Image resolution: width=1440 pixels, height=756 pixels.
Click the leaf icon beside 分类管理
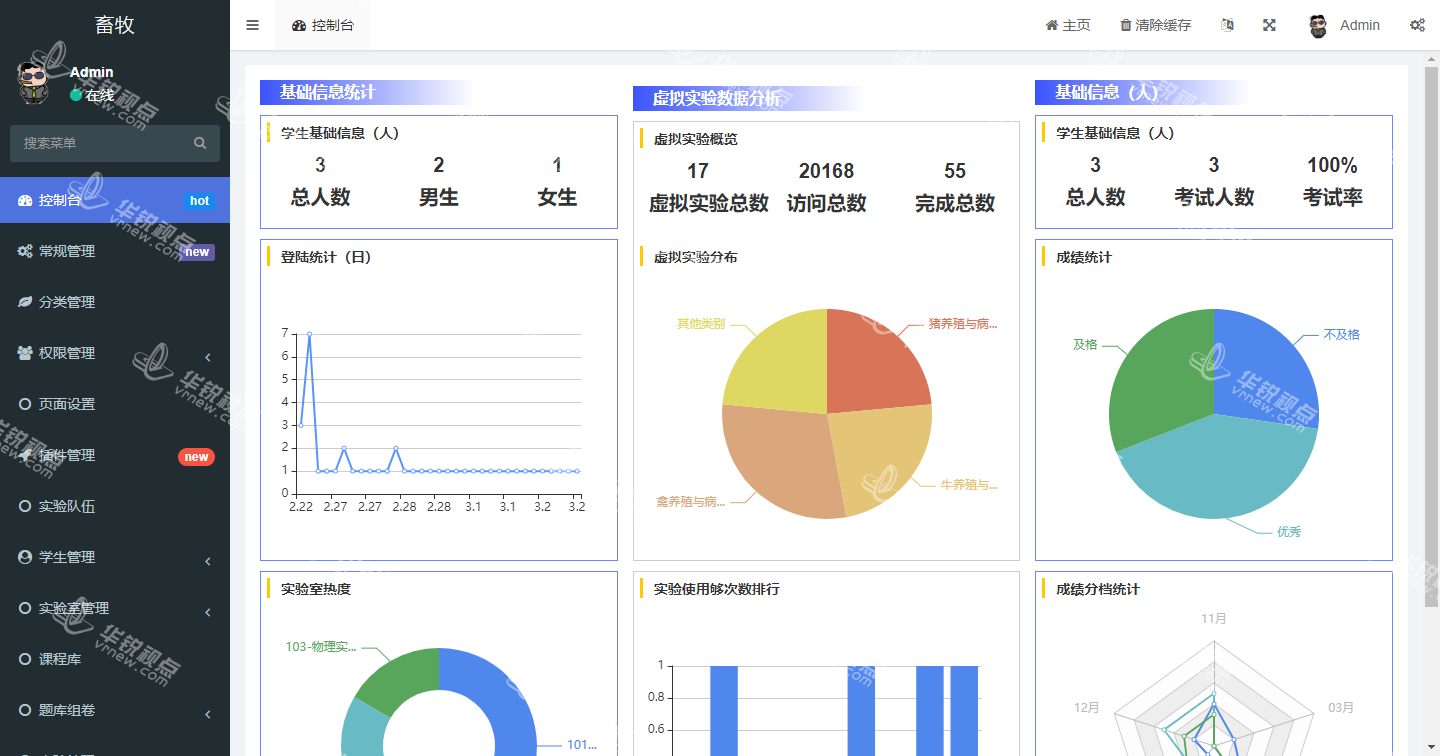click(x=25, y=302)
